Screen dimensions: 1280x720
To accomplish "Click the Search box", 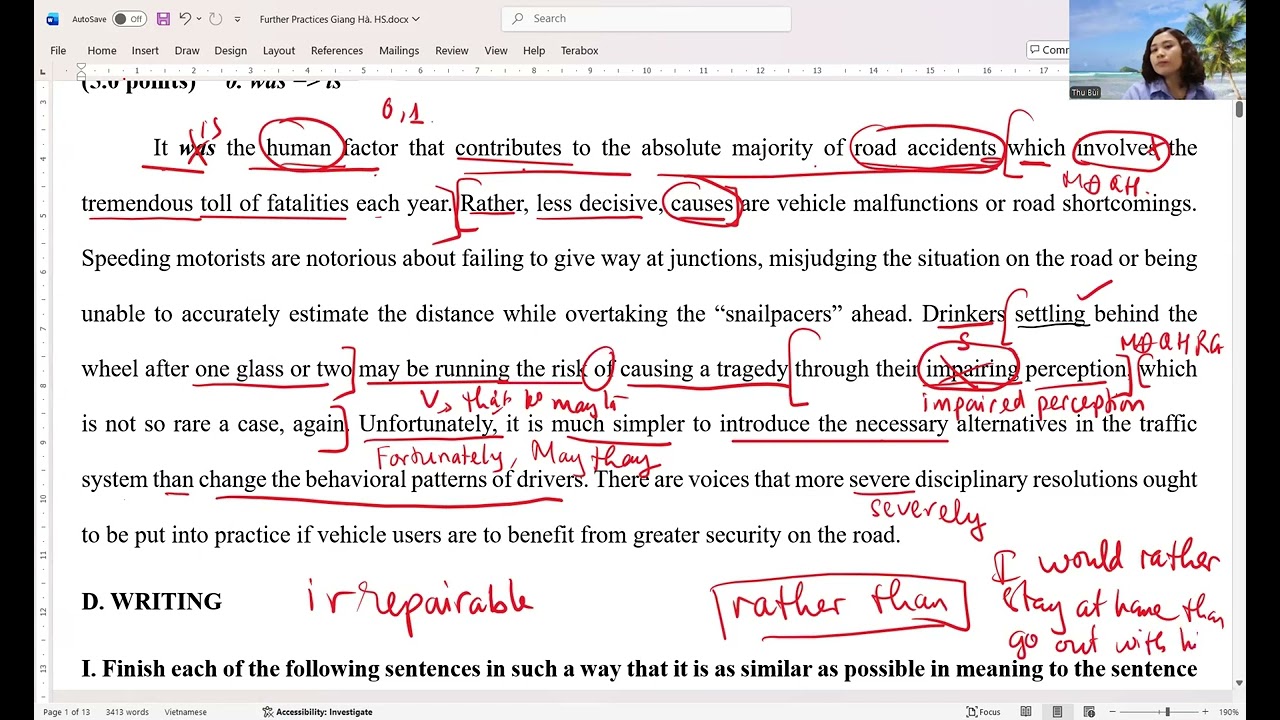I will coord(646,19).
